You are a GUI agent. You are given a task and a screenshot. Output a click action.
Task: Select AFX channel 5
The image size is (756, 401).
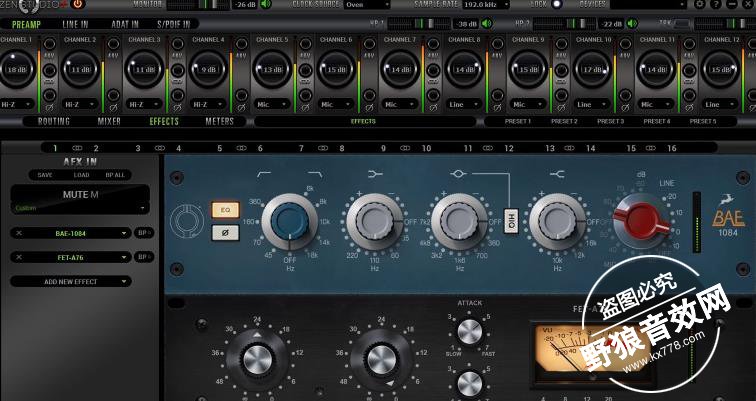point(219,148)
